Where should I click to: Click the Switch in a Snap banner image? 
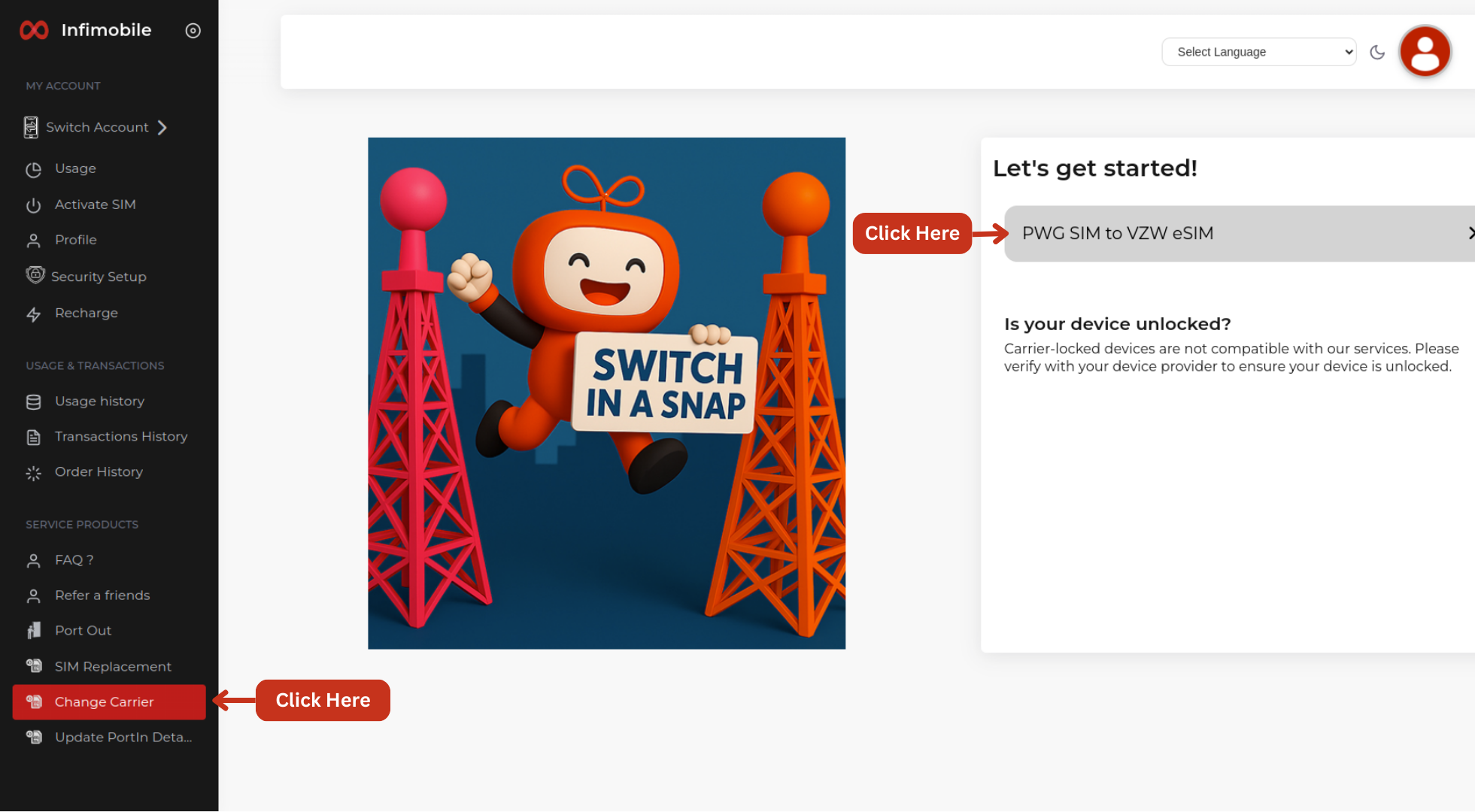point(606,393)
